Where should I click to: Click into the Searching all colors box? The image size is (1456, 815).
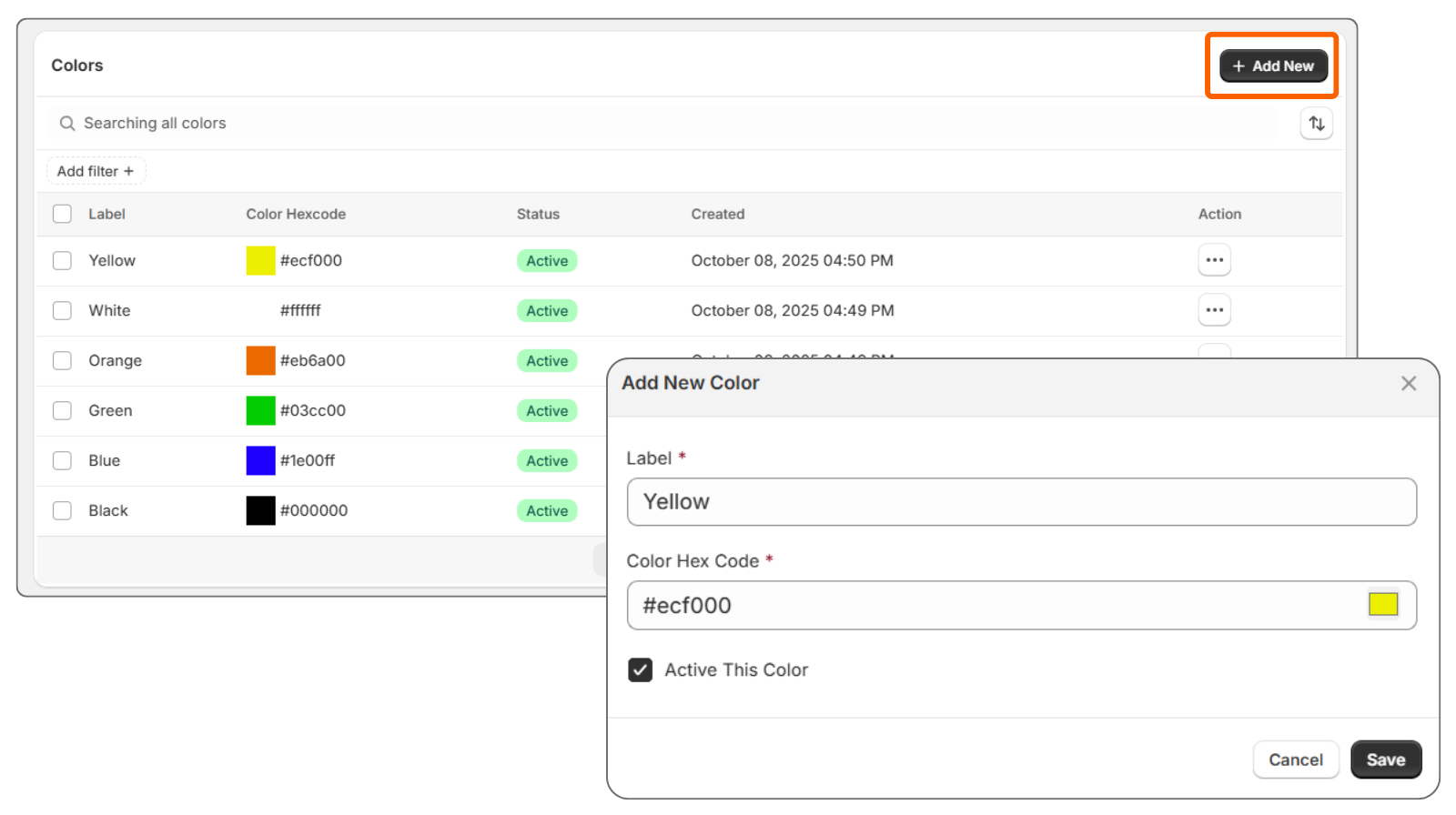(x=637, y=124)
